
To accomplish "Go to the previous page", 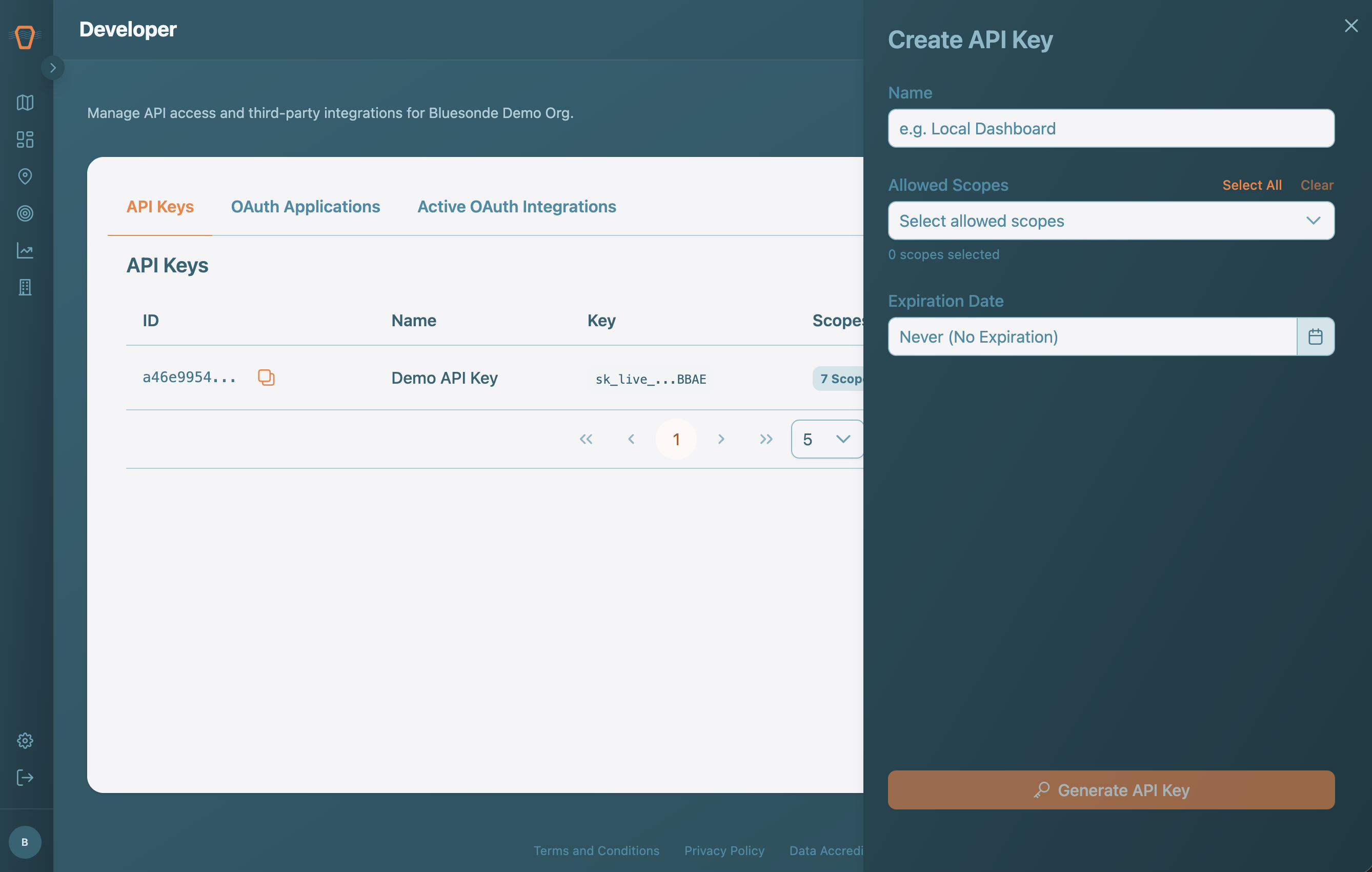I will 631,439.
